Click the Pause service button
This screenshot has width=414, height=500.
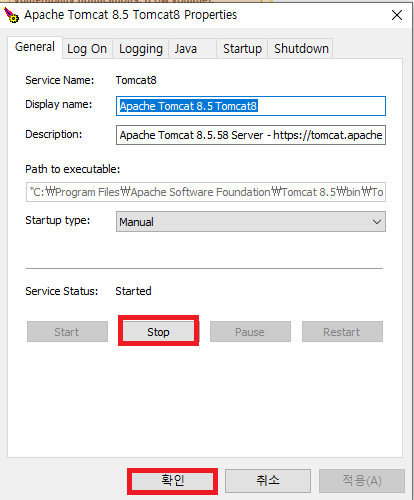point(250,331)
